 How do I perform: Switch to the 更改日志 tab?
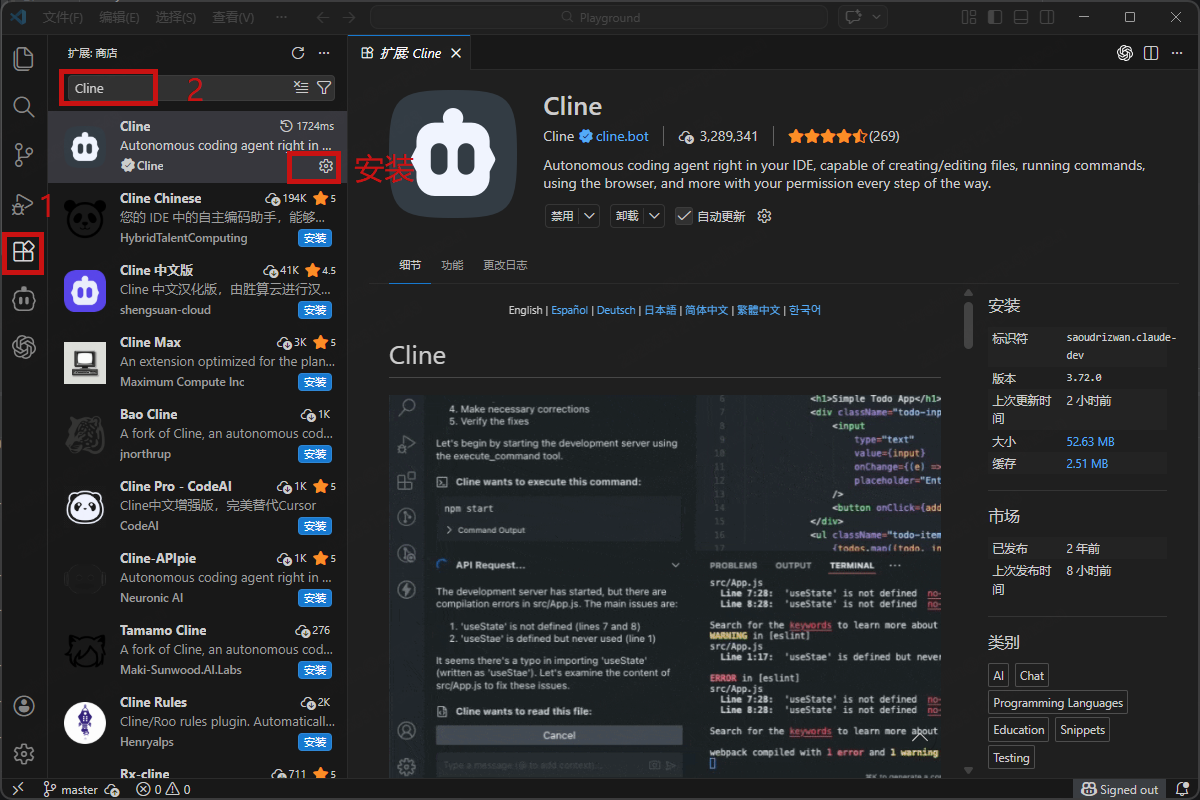pos(505,265)
